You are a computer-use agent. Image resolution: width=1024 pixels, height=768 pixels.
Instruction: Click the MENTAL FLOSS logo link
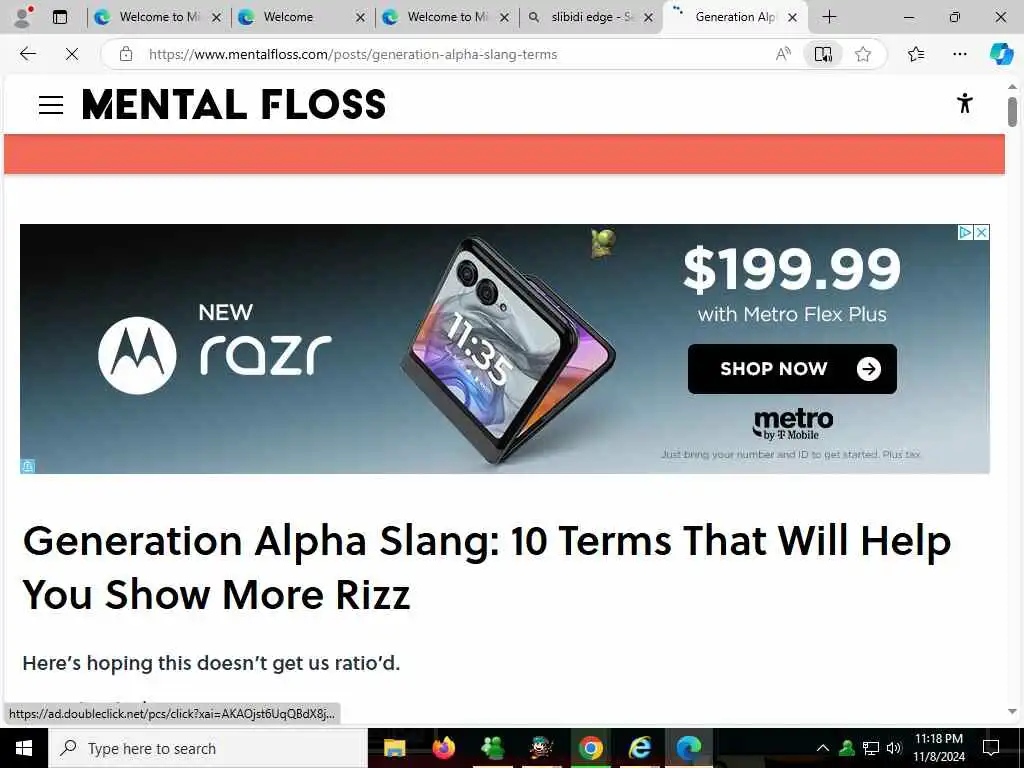234,104
